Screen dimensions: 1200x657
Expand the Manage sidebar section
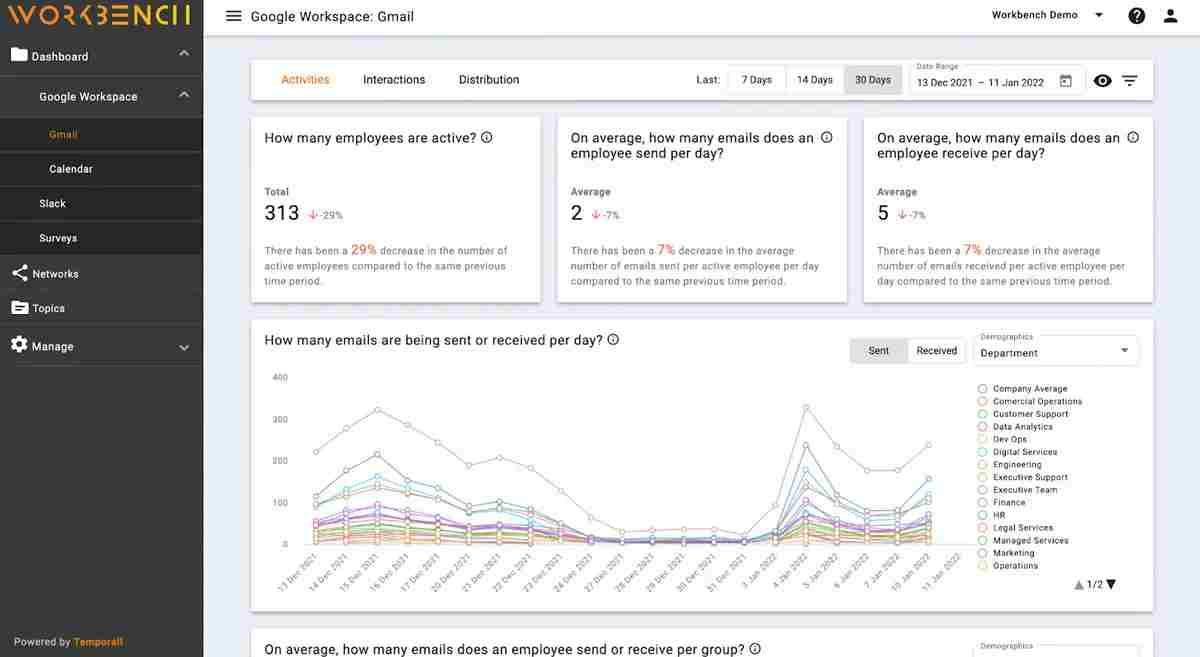184,347
